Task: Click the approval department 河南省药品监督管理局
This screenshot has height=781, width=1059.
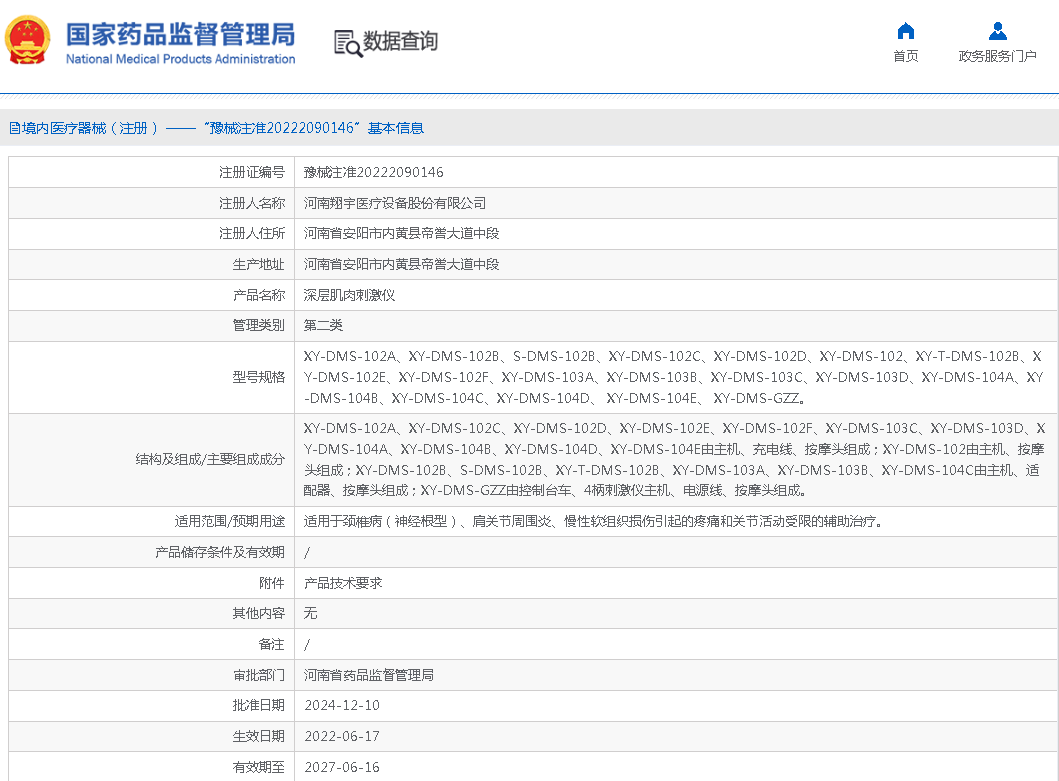Action: point(369,675)
